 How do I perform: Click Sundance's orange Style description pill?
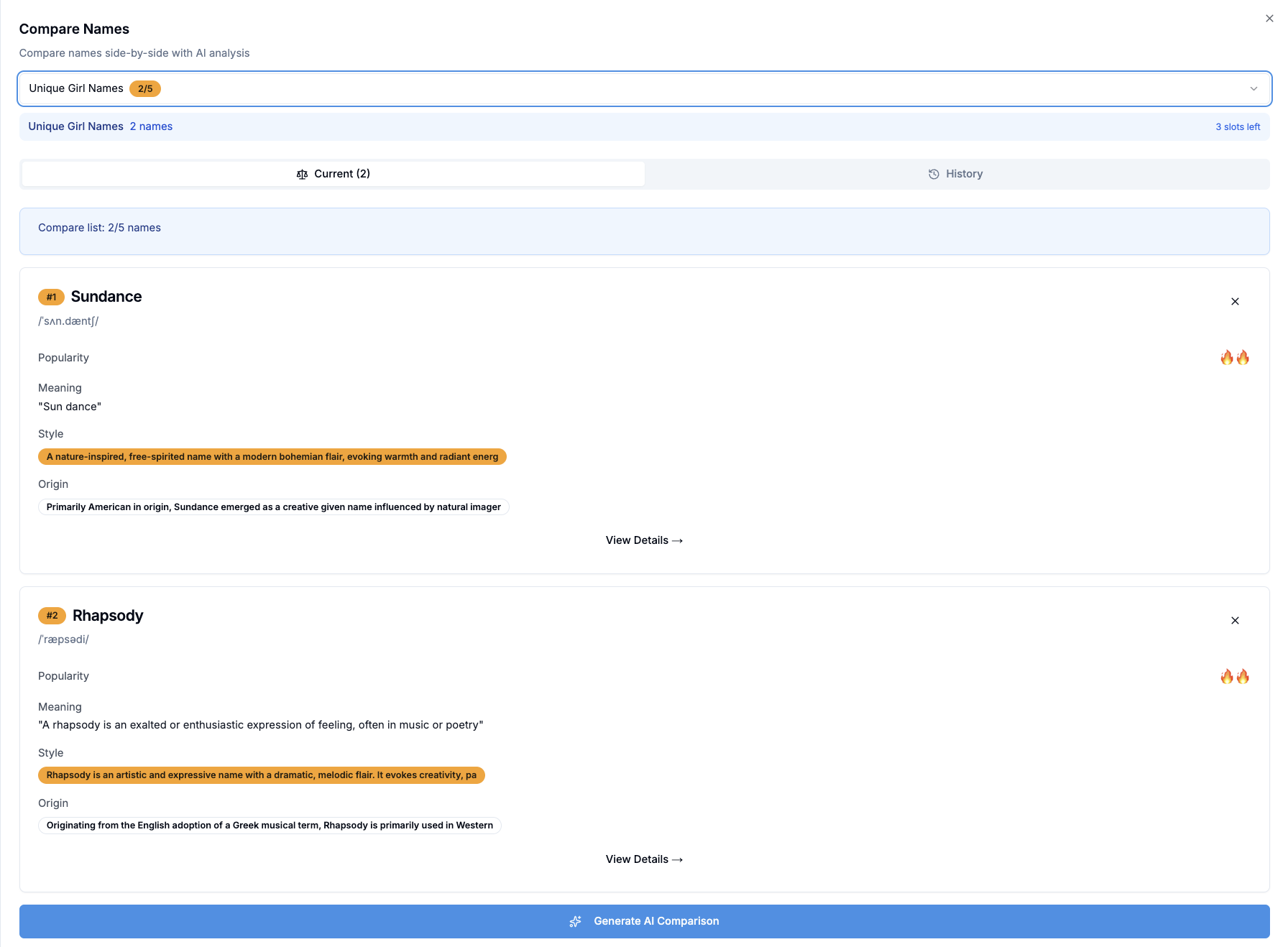(272, 456)
